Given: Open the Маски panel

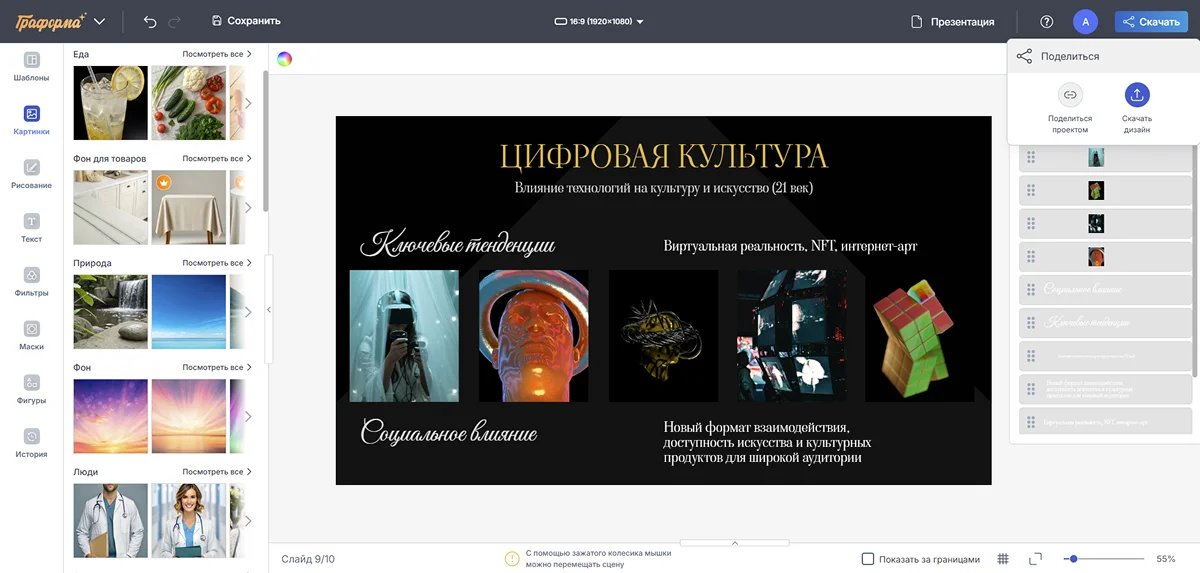Looking at the screenshot, I should click(31, 336).
